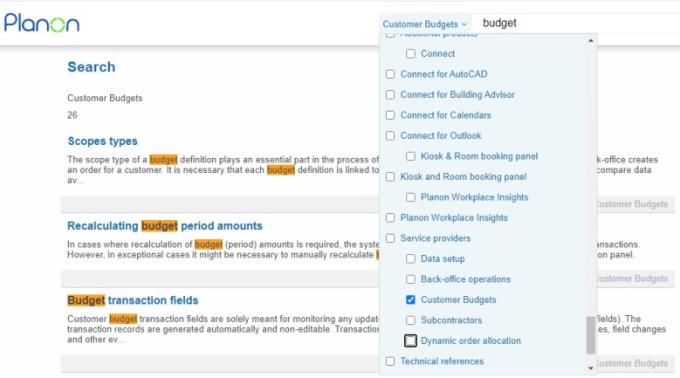Image resolution: width=680 pixels, height=378 pixels.
Task: Click the chevron next to Customer Budgets
Action: pos(464,25)
